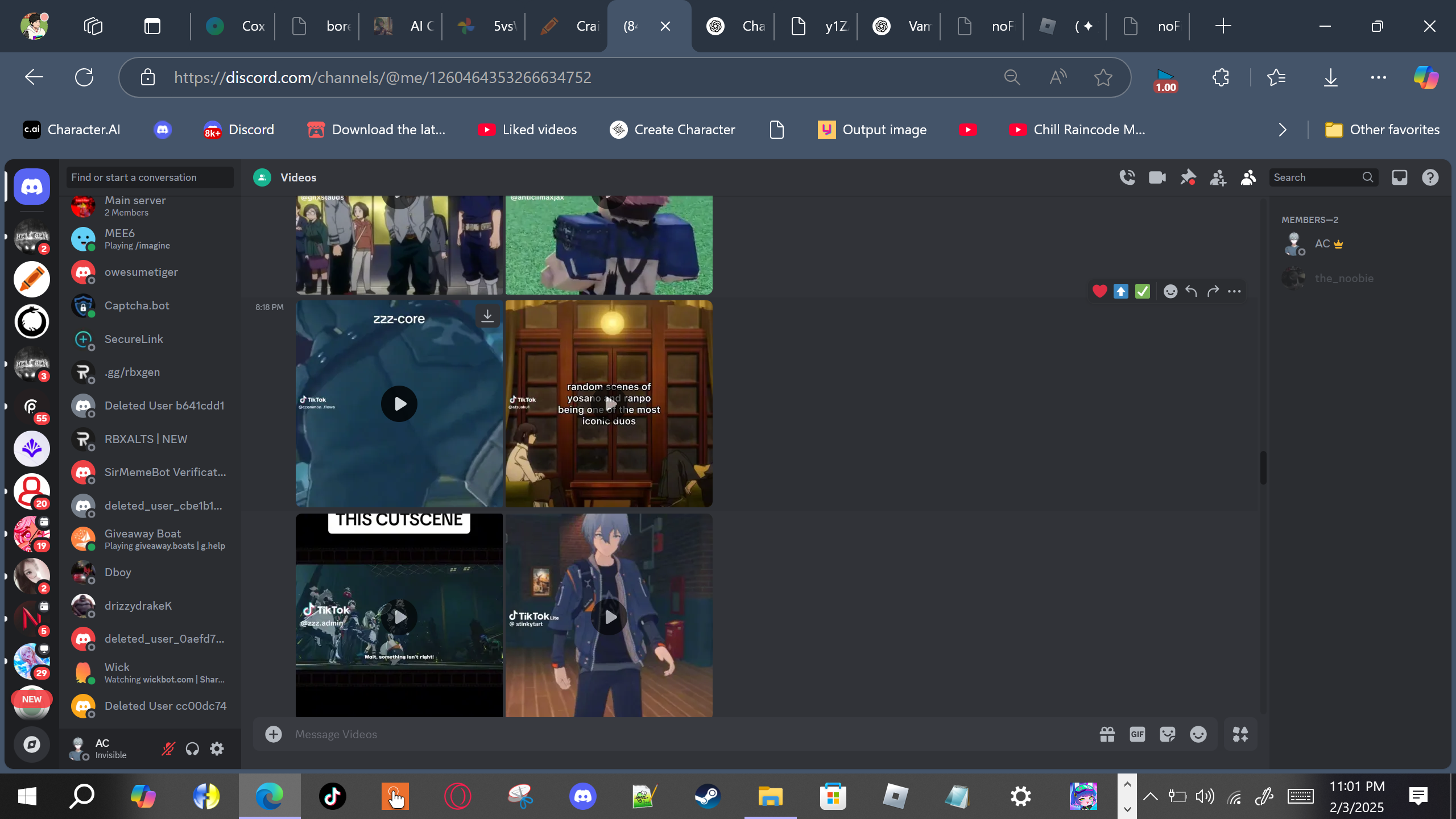The height and width of the screenshot is (819, 1456).
Task: Switch to the Cha browser tab
Action: click(733, 26)
